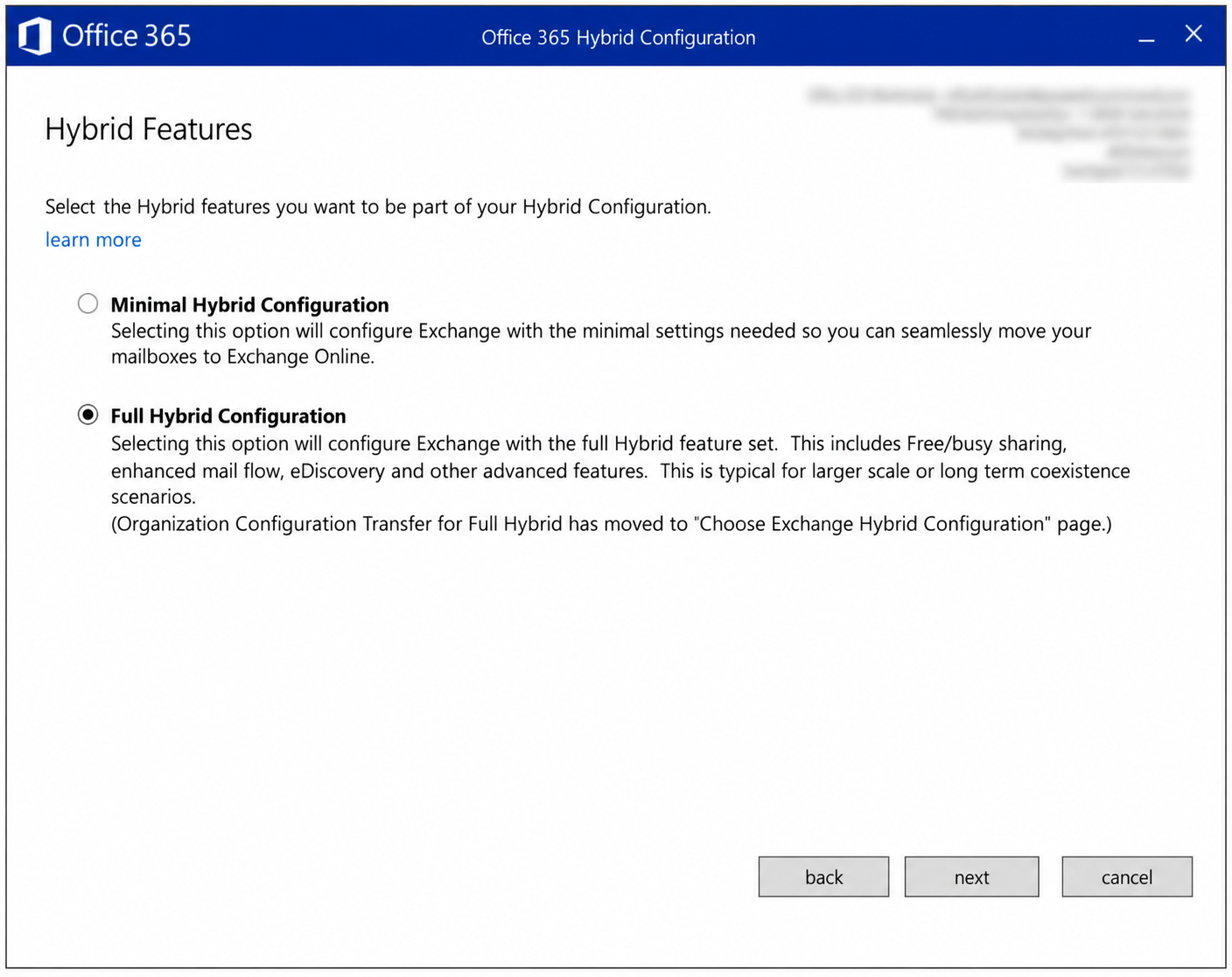This screenshot has height=977, width=1232.
Task: Go back to the previous wizard page
Action: [x=823, y=876]
